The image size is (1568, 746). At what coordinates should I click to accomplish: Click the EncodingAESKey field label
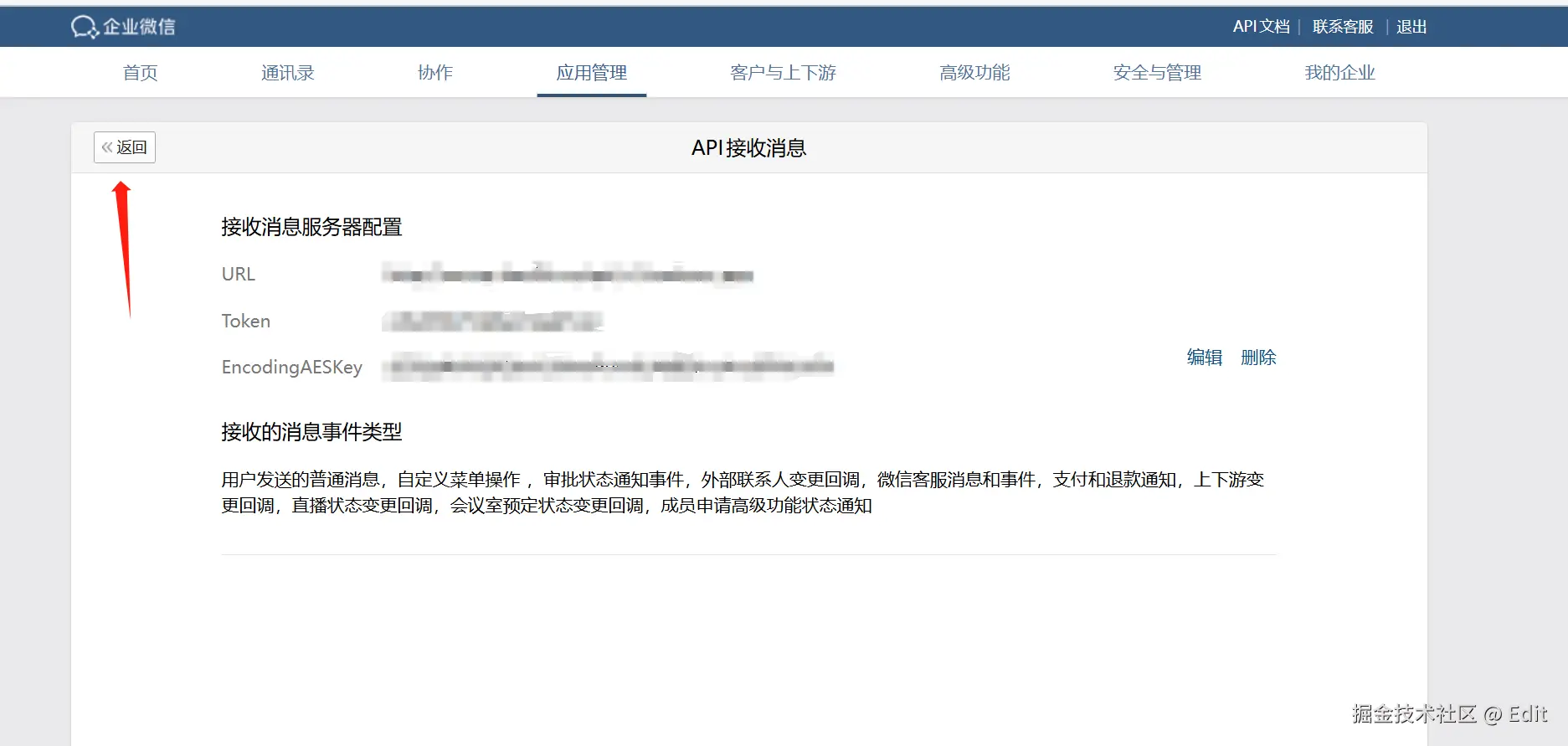pyautogui.click(x=292, y=367)
